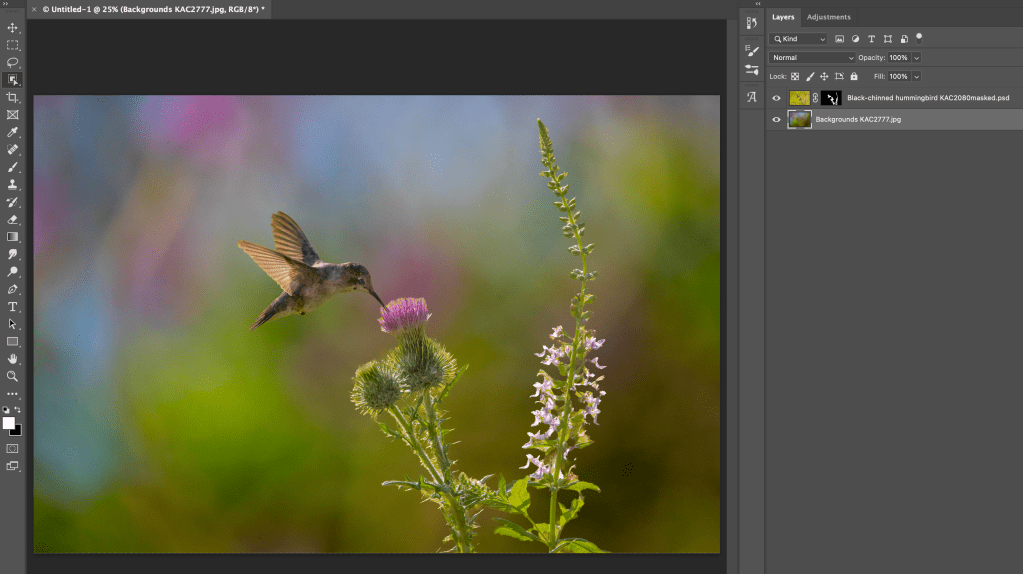Click the lock all button
The image size is (1023, 574).
tap(855, 76)
